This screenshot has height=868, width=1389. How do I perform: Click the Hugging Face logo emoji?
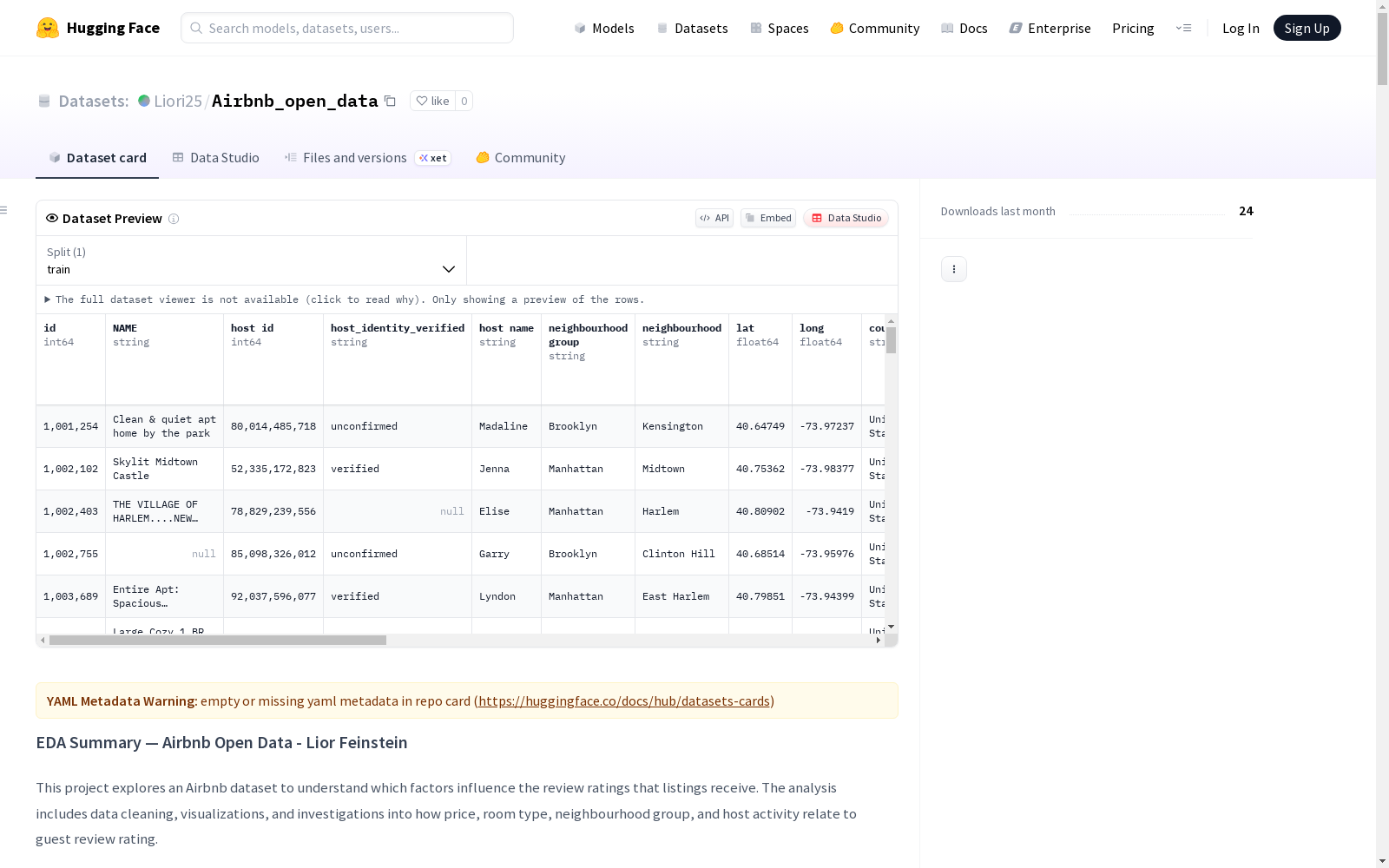[x=47, y=28]
